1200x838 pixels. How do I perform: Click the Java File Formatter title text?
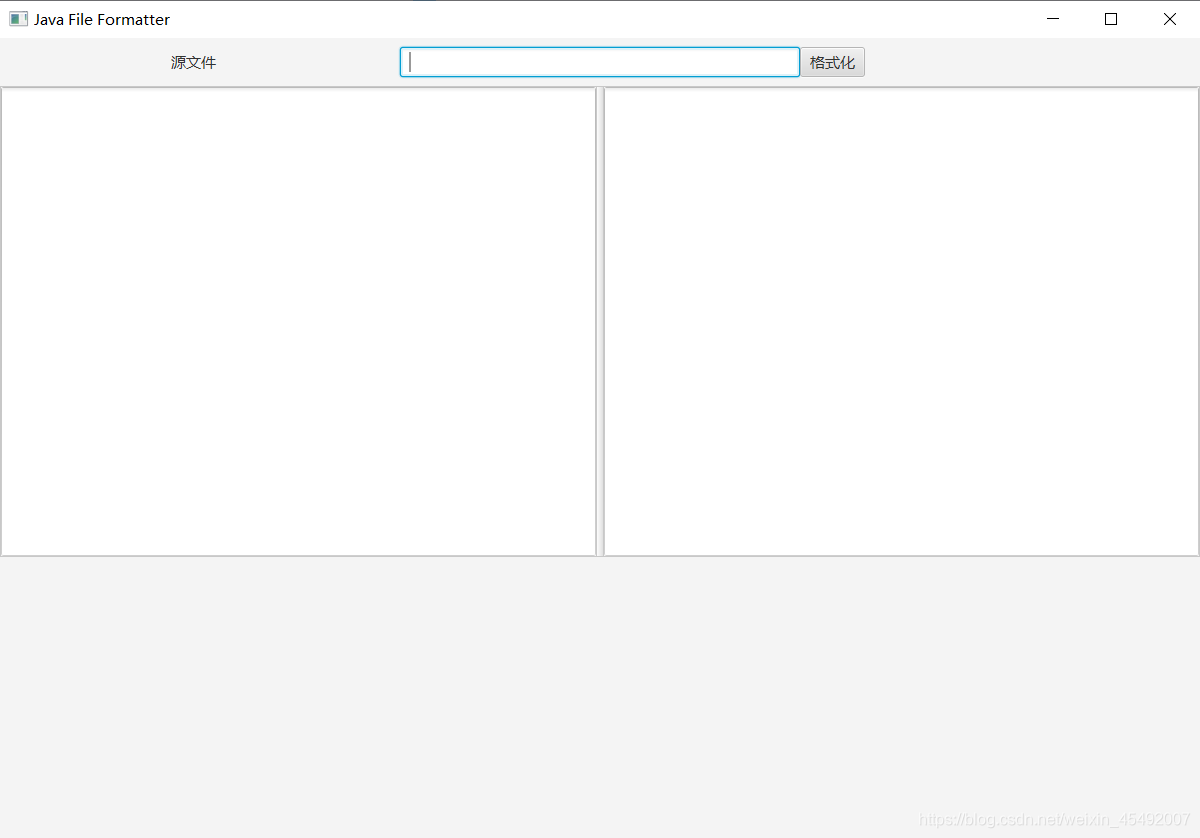[x=102, y=19]
